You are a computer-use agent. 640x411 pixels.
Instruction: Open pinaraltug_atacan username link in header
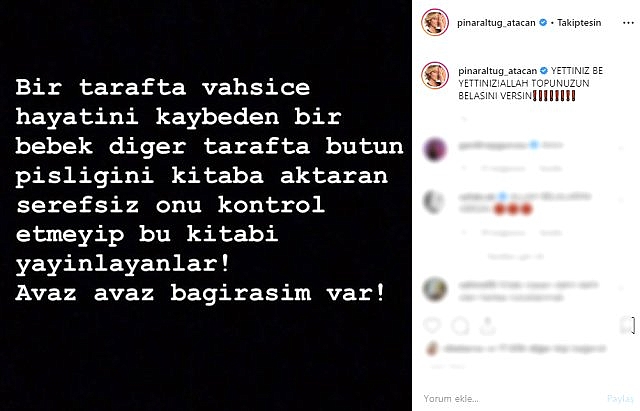pos(496,23)
